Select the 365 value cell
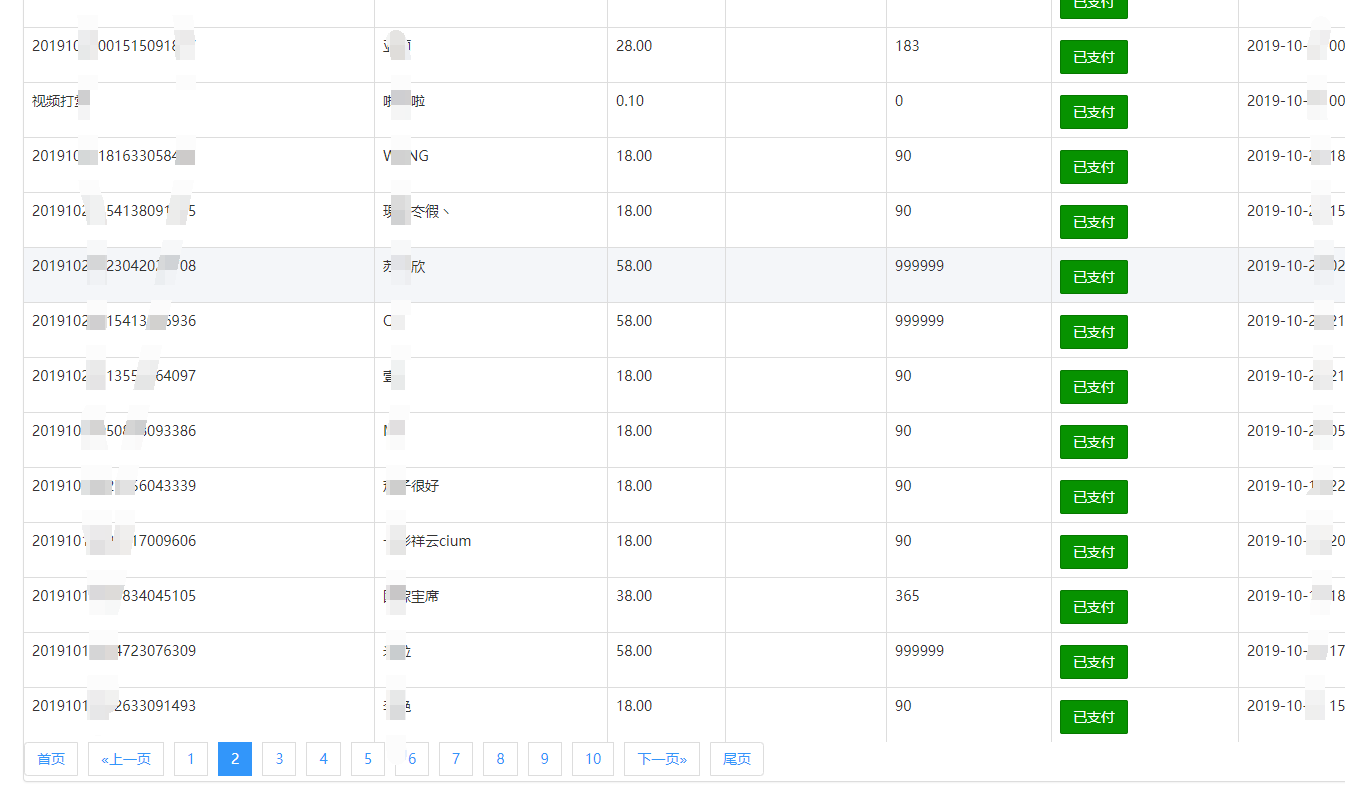This screenshot has height=787, width=1345. [968, 605]
